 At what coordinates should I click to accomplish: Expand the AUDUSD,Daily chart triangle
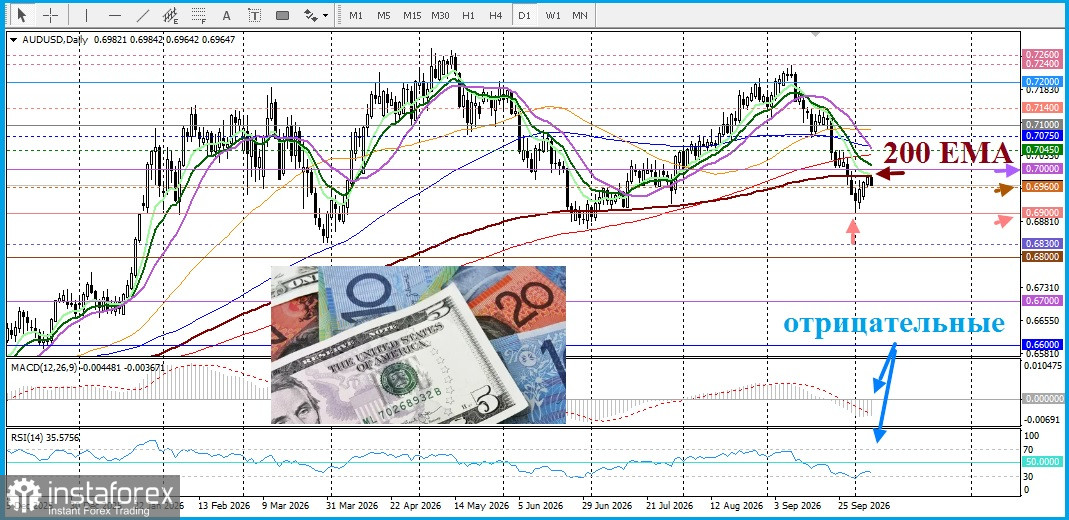pyautogui.click(x=14, y=40)
